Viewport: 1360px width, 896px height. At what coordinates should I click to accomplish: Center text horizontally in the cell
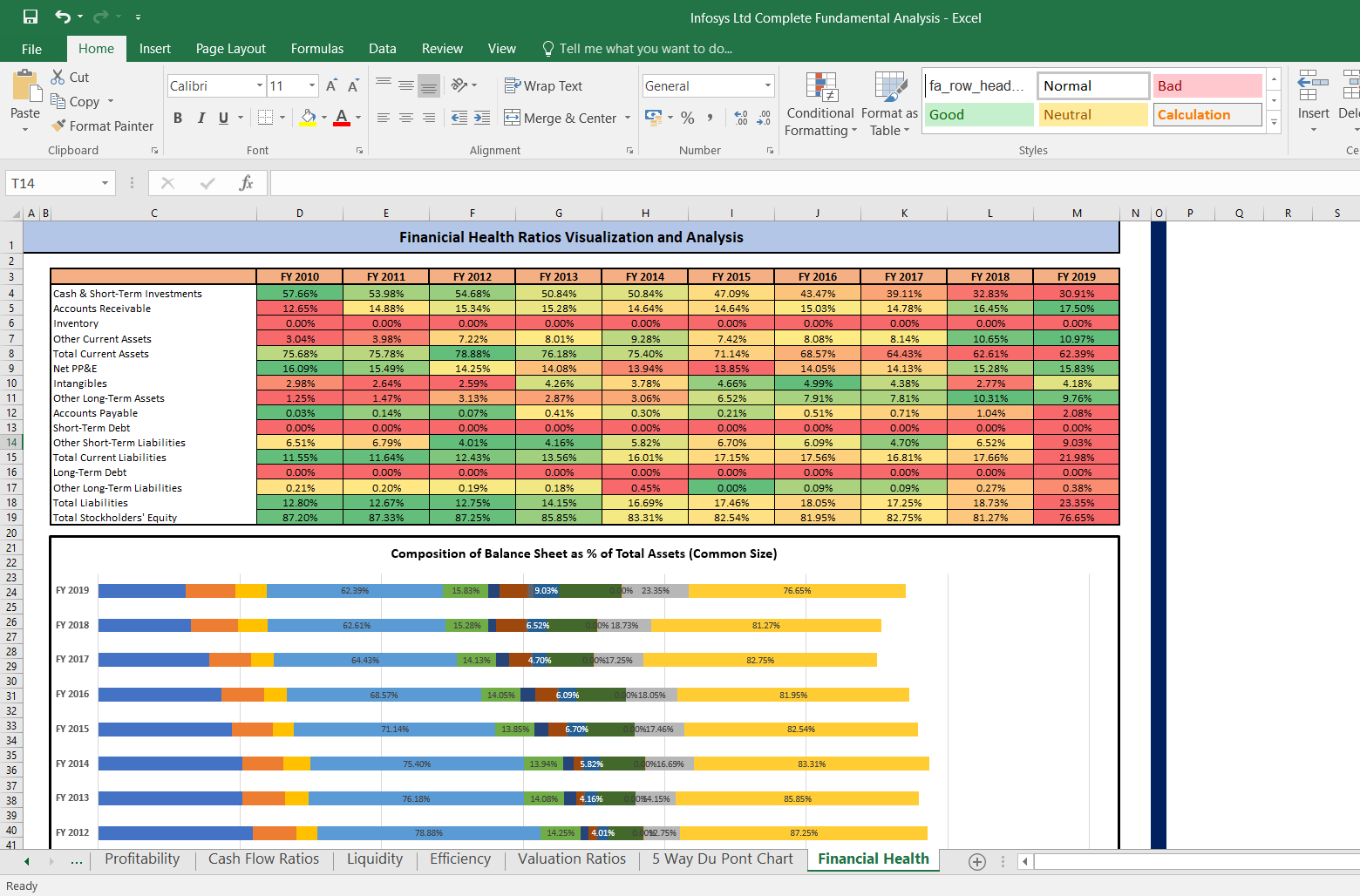[406, 118]
